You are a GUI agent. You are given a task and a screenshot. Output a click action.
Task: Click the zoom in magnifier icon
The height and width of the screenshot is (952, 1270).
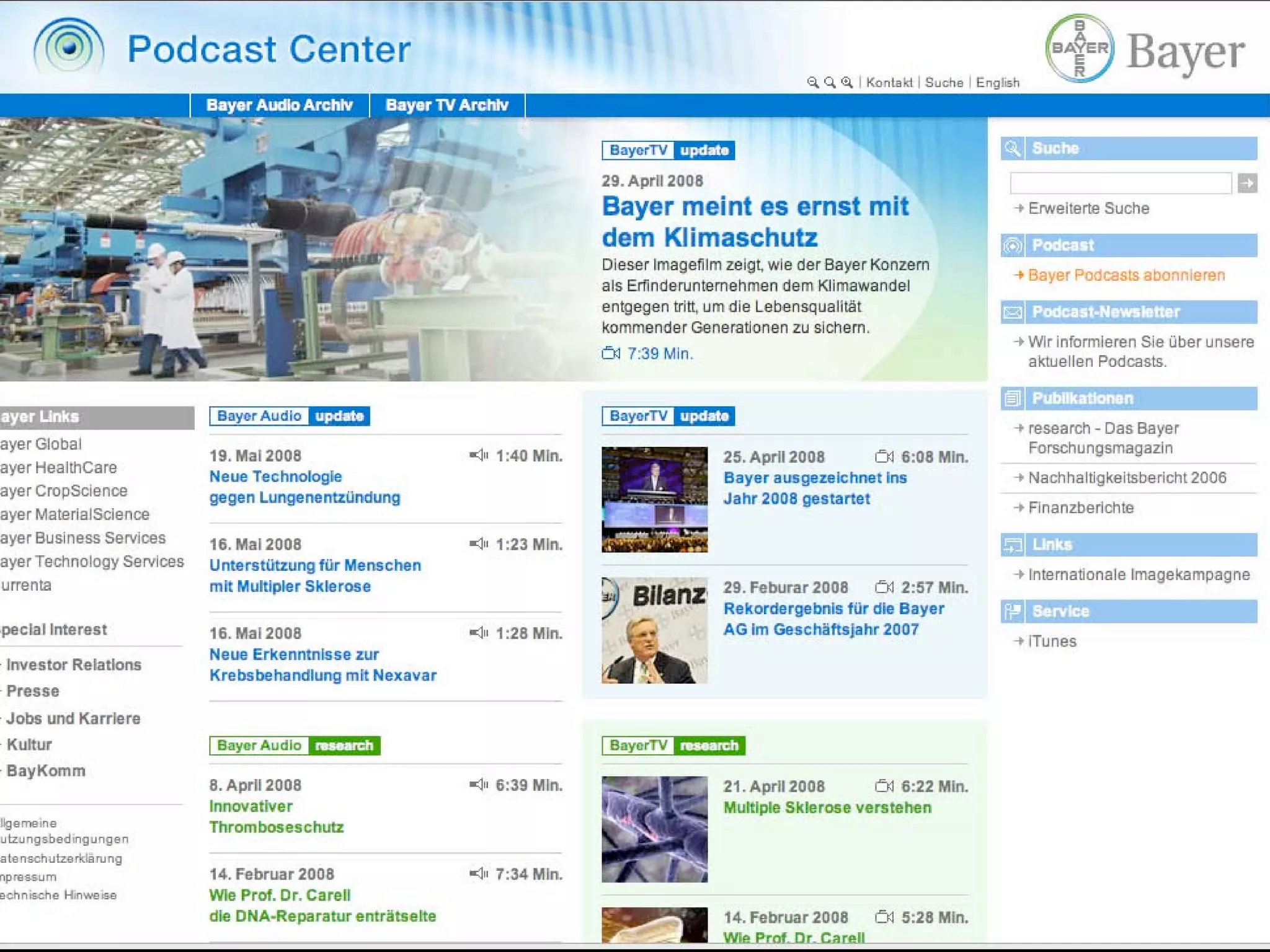tap(847, 82)
